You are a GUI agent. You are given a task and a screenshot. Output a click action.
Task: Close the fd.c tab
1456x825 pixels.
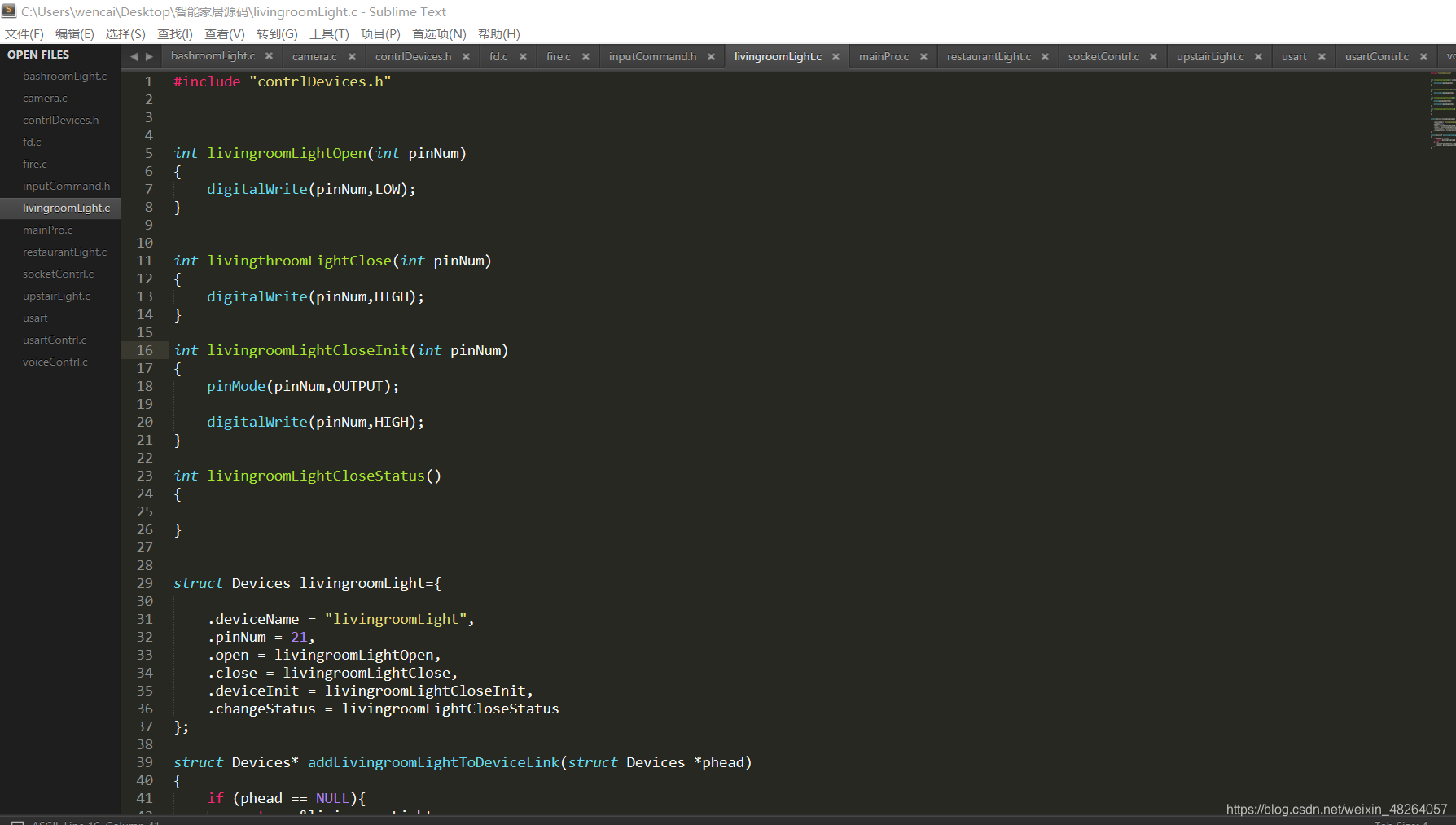pos(523,56)
